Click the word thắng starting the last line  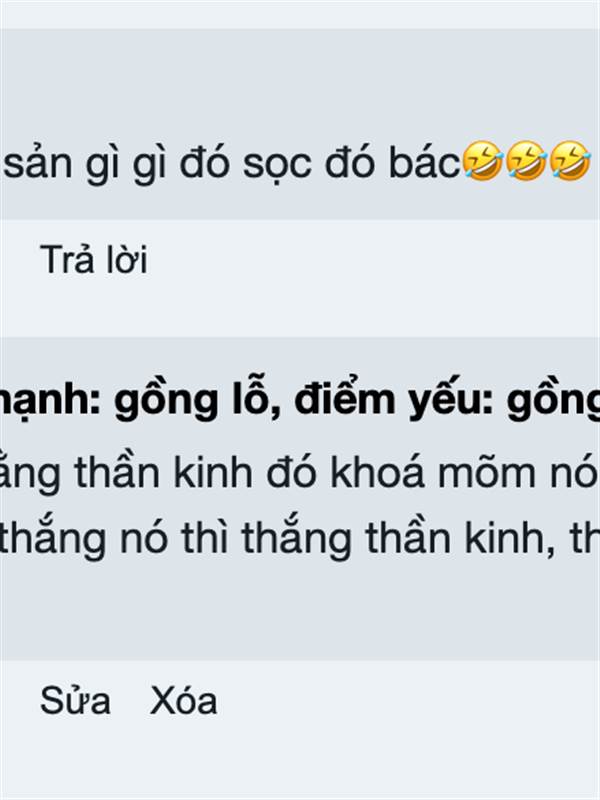(54, 539)
